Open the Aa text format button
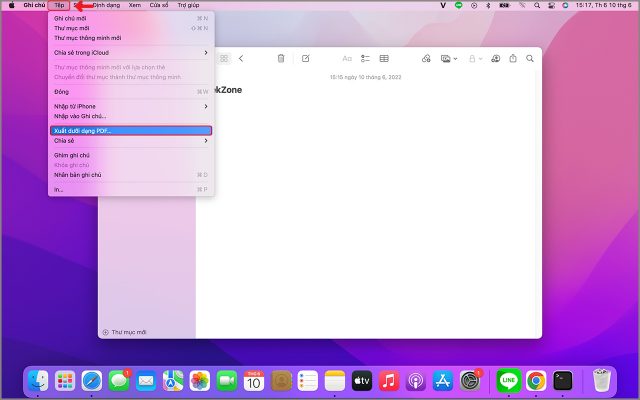The height and width of the screenshot is (400, 640). (x=347, y=59)
